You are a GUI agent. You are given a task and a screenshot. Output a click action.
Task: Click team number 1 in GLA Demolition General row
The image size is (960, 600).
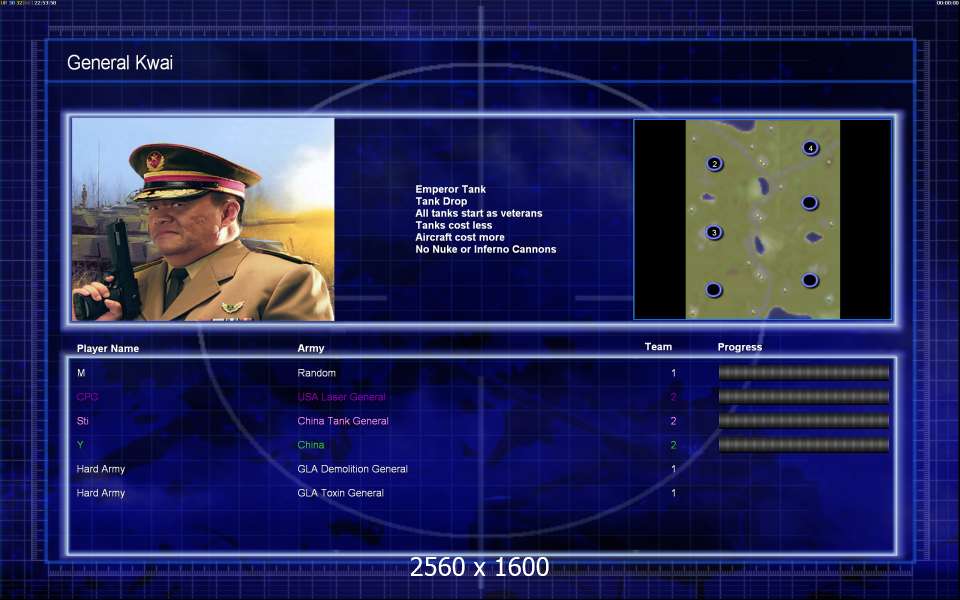click(673, 469)
